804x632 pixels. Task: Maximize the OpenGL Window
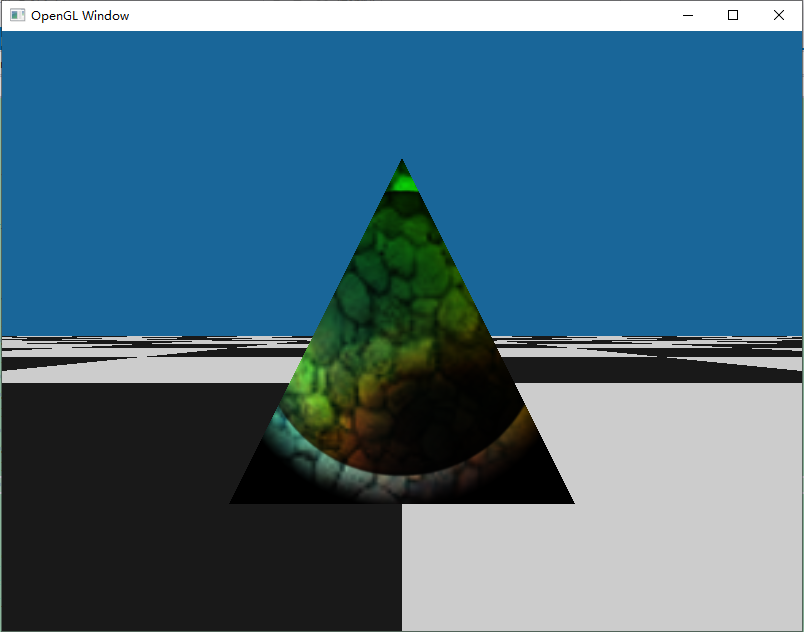732,15
